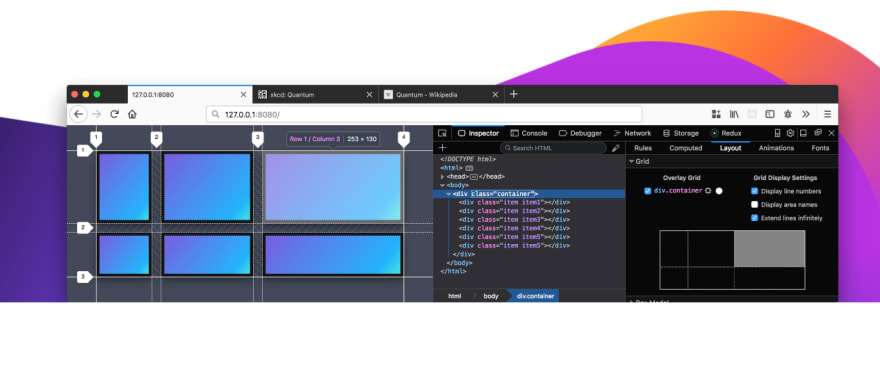Enable Display area names checkbox
The width and height of the screenshot is (880, 367).
click(754, 204)
